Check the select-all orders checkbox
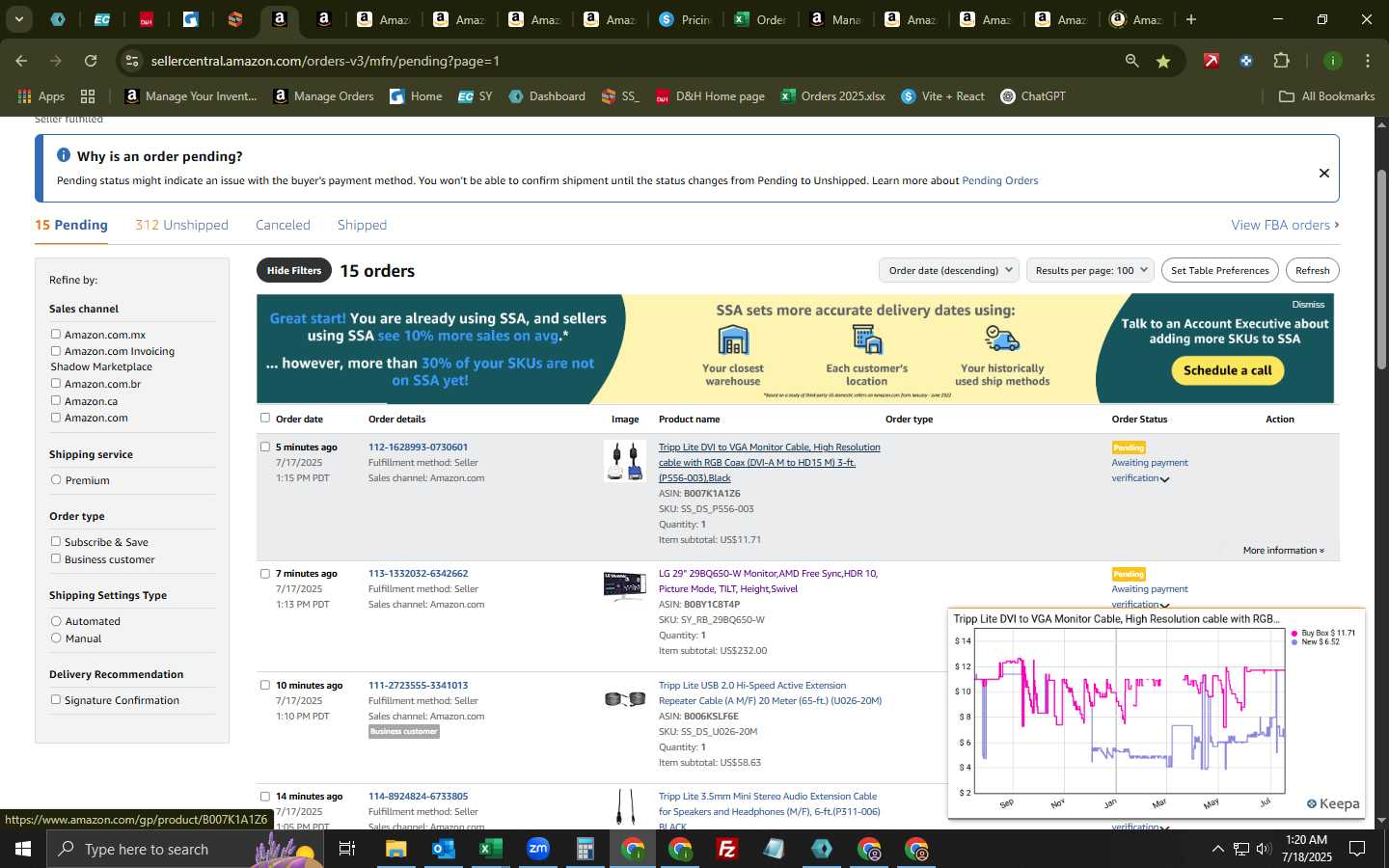The width and height of the screenshot is (1389, 868). [264, 418]
